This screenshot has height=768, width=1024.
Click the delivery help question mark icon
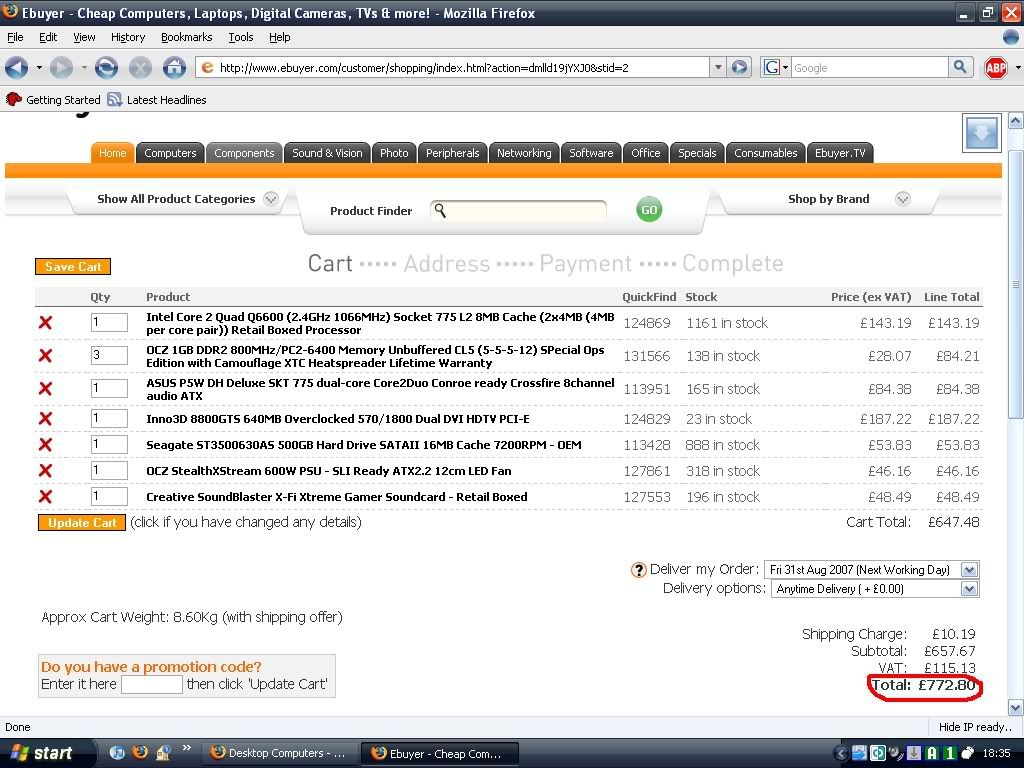point(638,570)
